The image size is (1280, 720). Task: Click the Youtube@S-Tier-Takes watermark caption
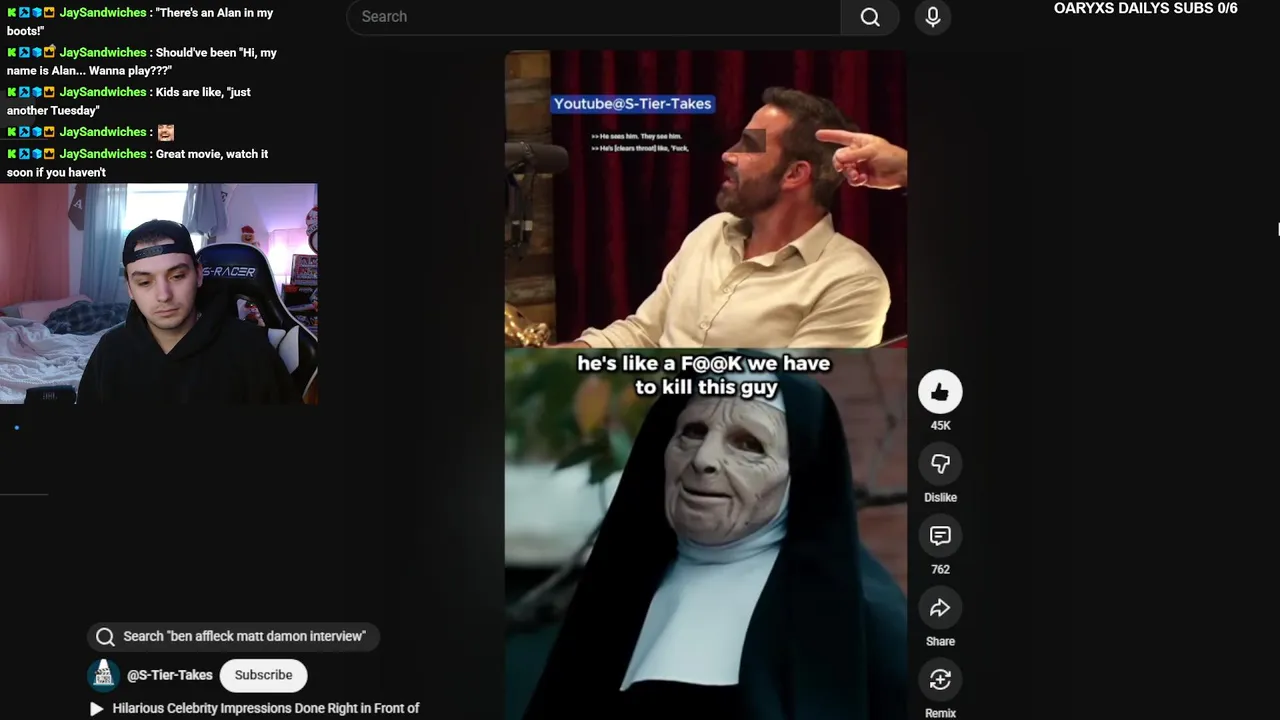coord(632,104)
